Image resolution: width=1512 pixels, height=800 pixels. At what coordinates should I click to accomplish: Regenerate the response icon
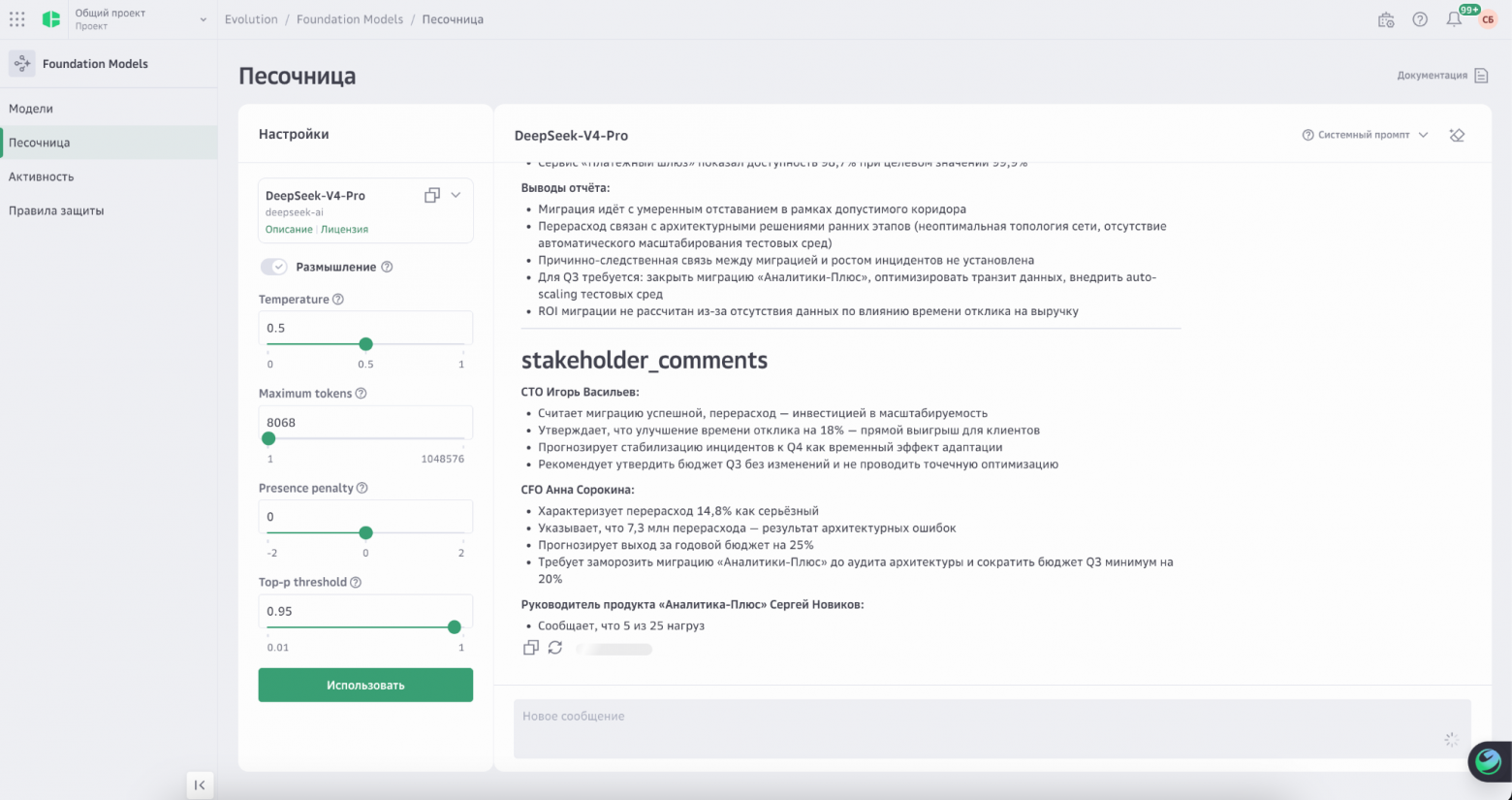(555, 648)
